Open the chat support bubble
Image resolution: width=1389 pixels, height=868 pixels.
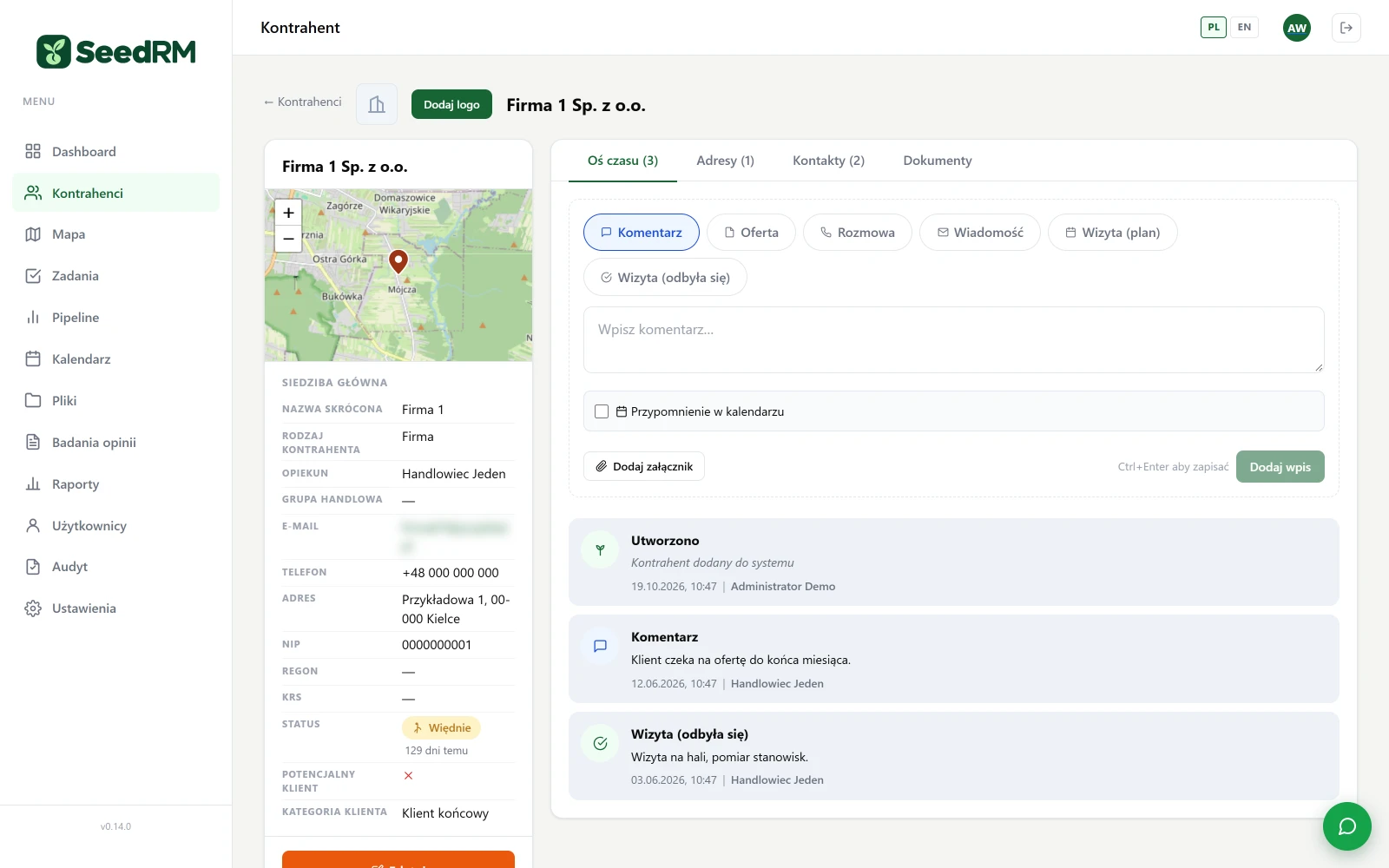click(x=1346, y=826)
